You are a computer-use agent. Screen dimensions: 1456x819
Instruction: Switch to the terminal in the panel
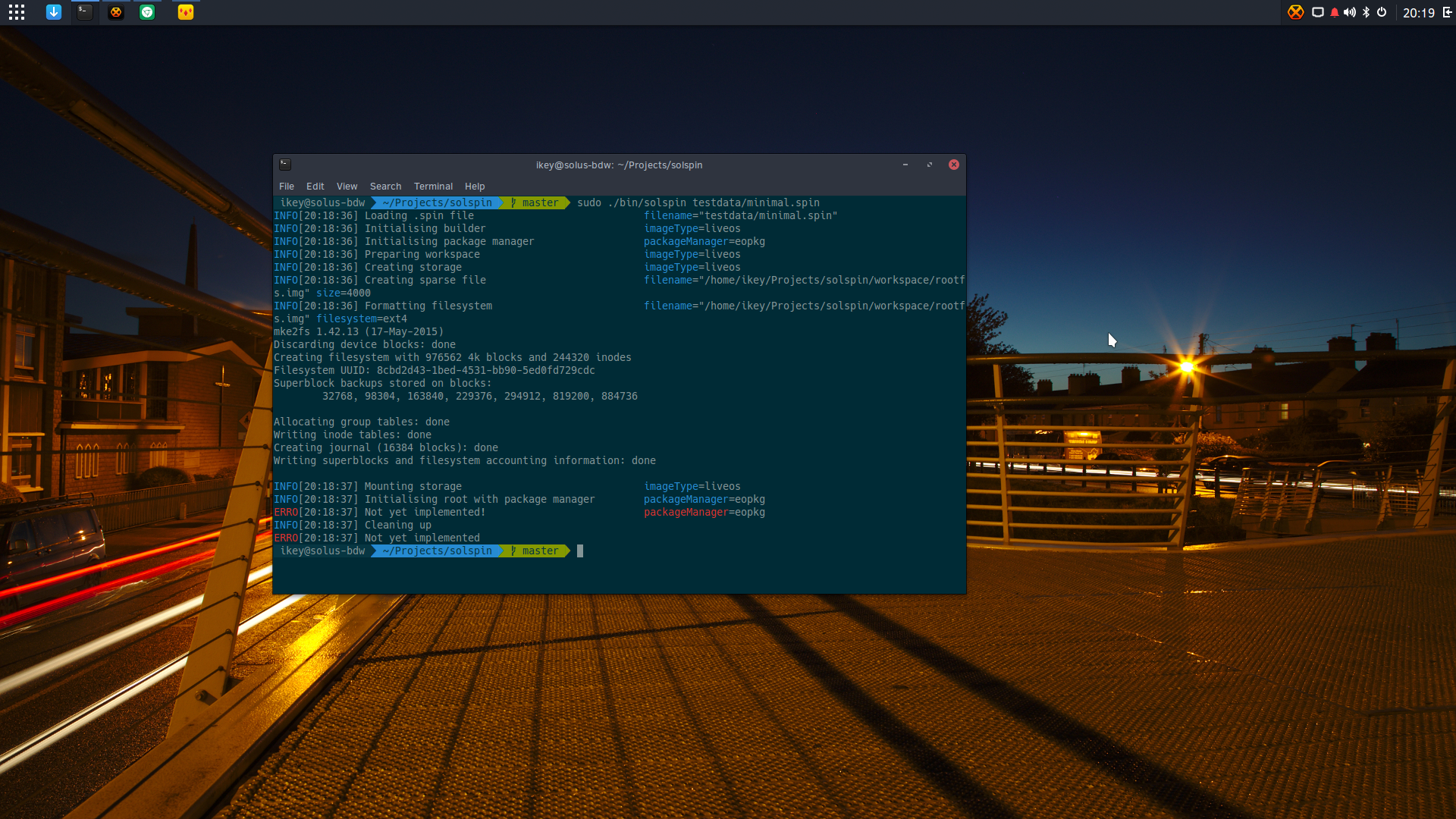pyautogui.click(x=85, y=12)
